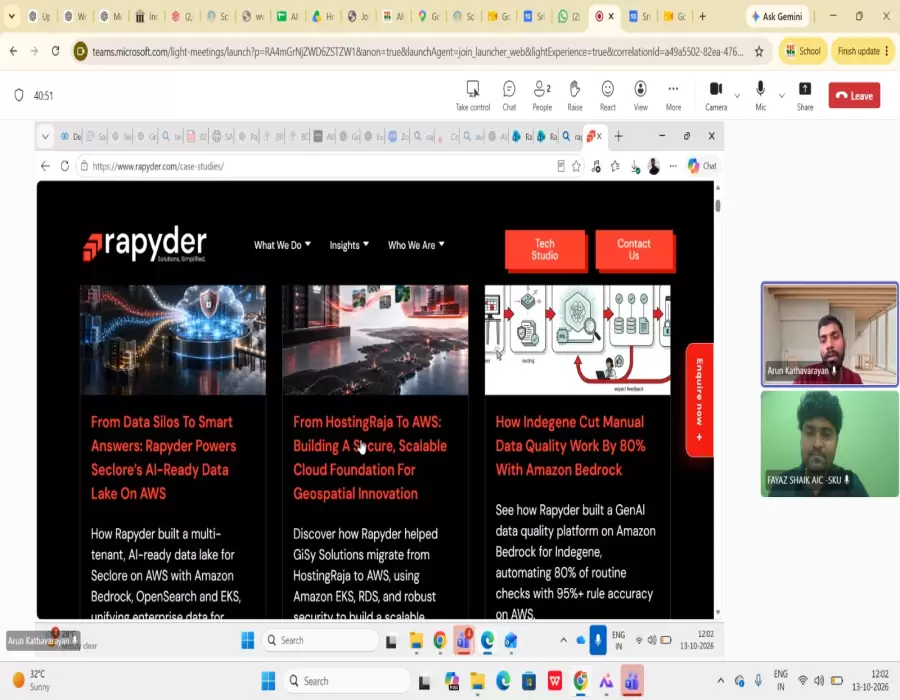900x700 pixels.
Task: Open Ask Gemini in Chrome
Action: pyautogui.click(x=777, y=17)
